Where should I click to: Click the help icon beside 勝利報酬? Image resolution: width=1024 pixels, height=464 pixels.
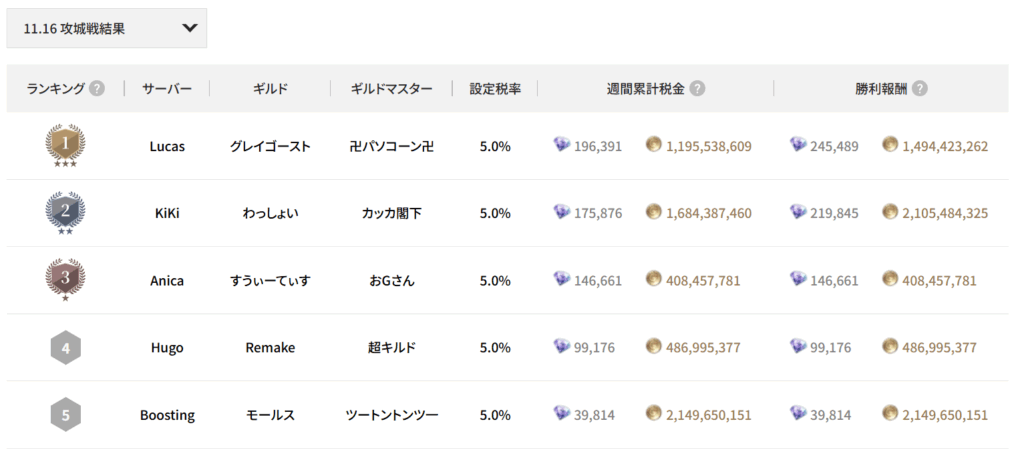[919, 88]
